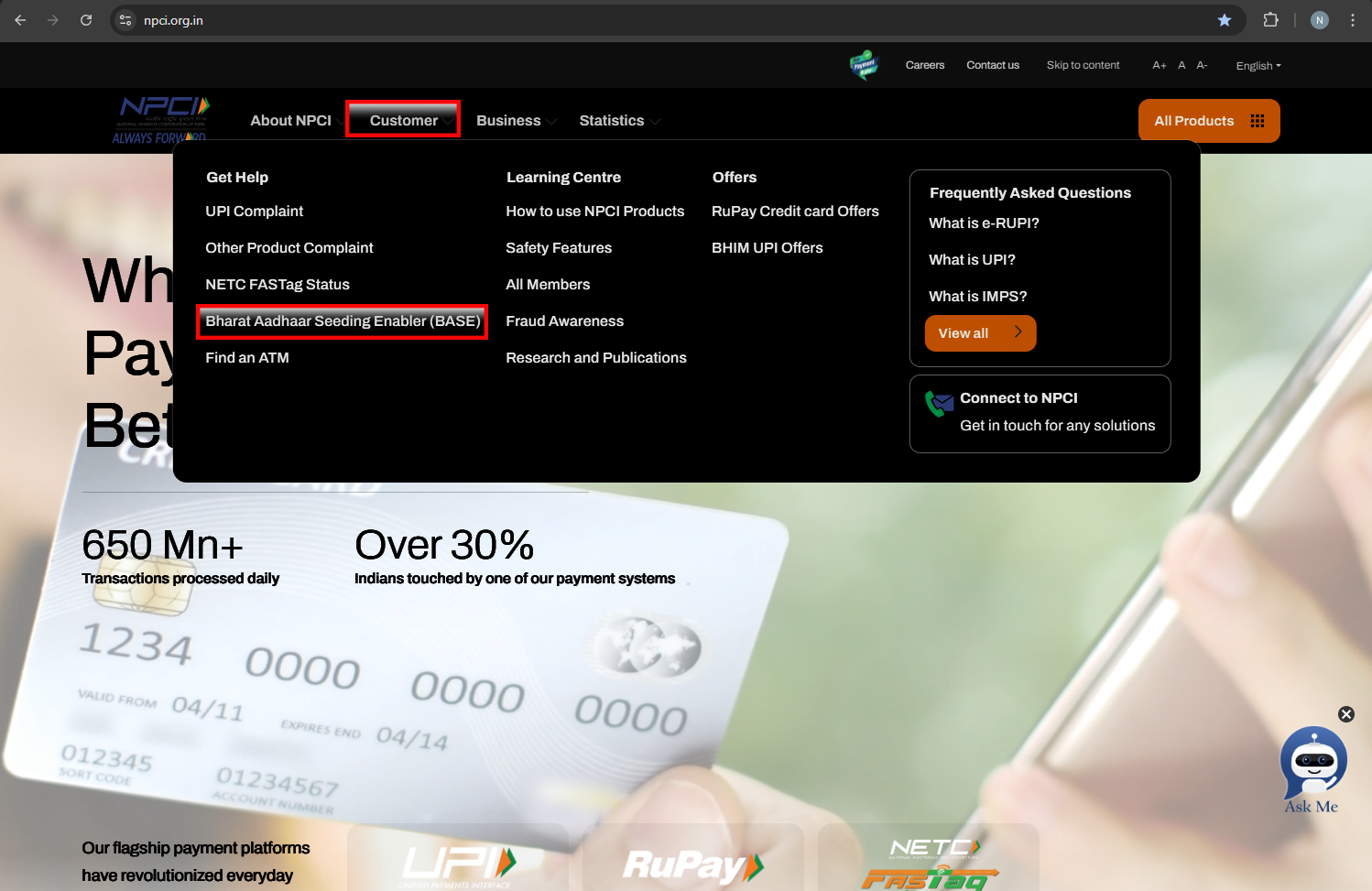
Task: Close the Ask Me chatbot bubble
Action: (x=1346, y=714)
